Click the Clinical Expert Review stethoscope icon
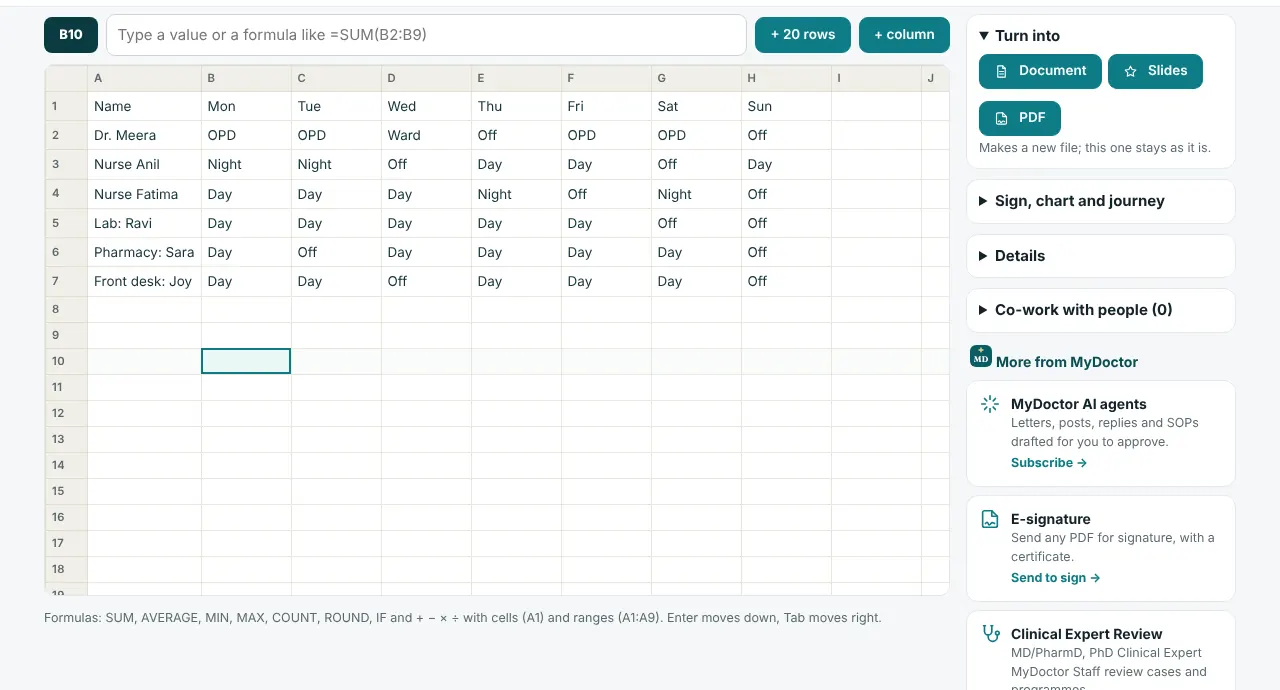This screenshot has height=690, width=1280. pos(990,633)
